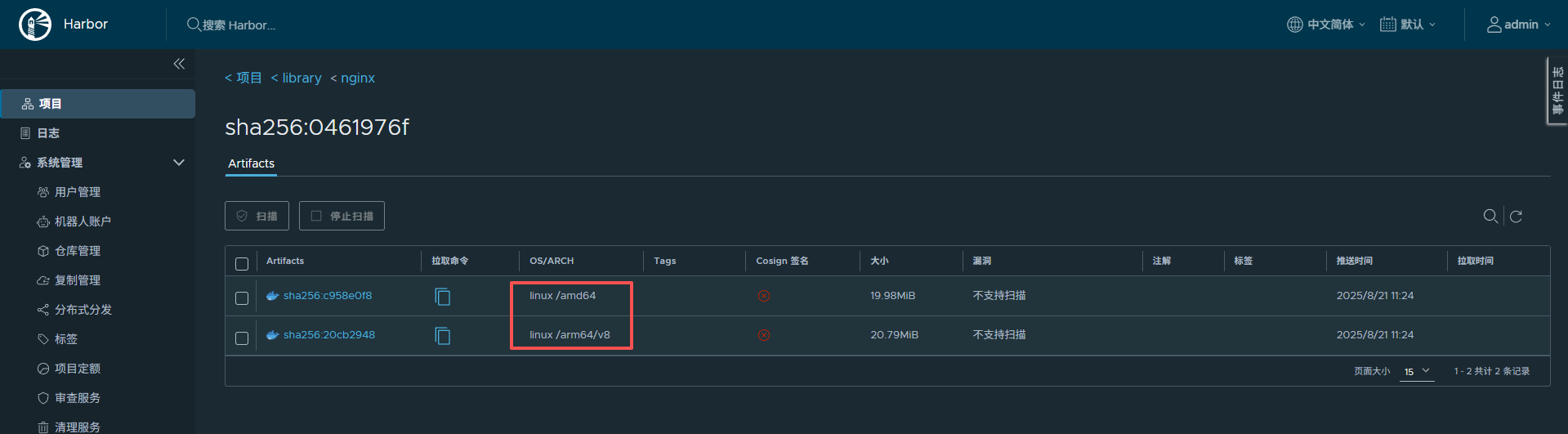The height and width of the screenshot is (434, 1568).
Task: Open artifact sha256:c958e0f8 link
Action: click(x=328, y=296)
